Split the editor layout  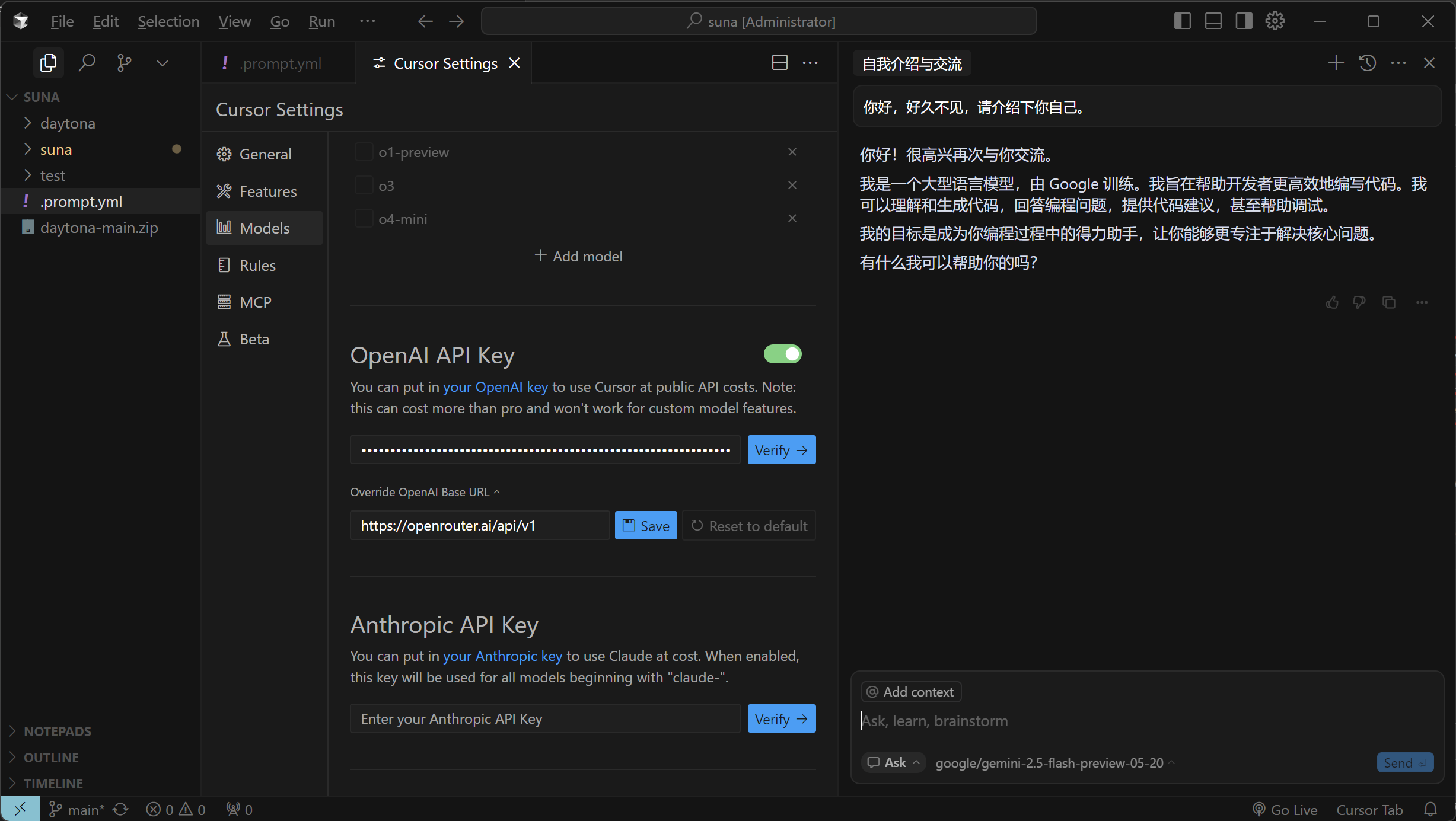[780, 63]
